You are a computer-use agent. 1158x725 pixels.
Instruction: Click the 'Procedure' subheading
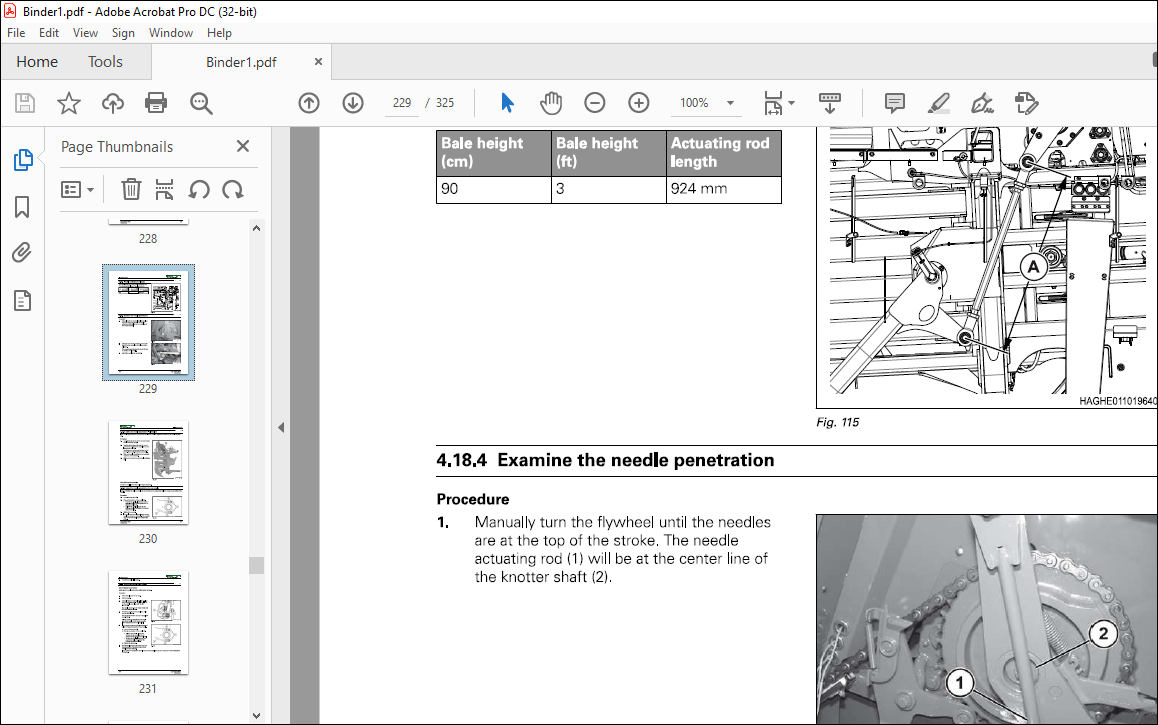[x=473, y=499]
